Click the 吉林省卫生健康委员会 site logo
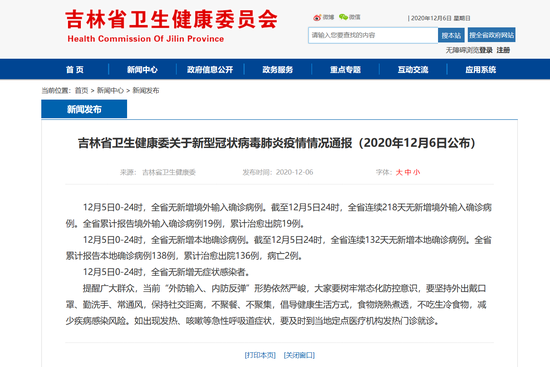Viewport: 550px width, 367px height. pos(171,19)
